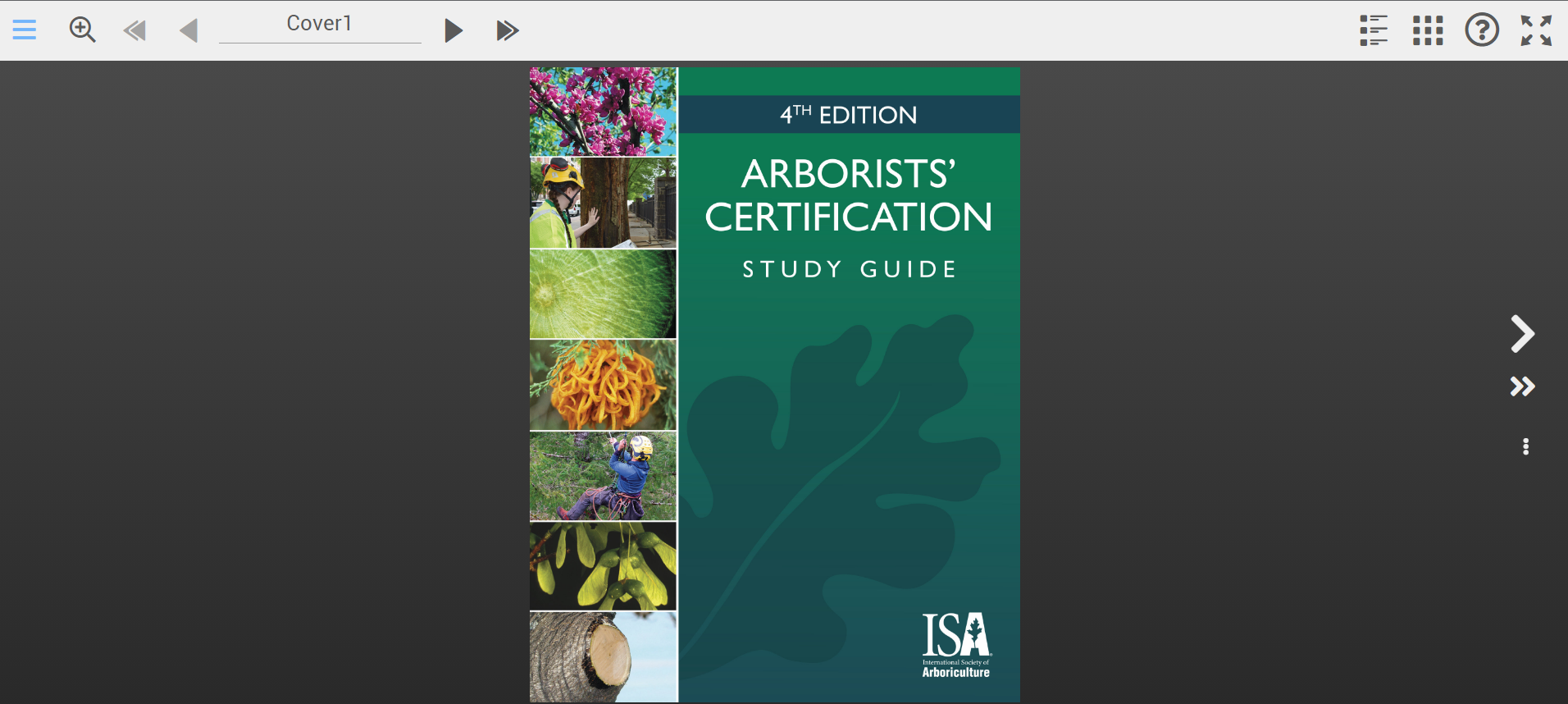Flip to next page with side chevron
1568x704 pixels.
tap(1523, 334)
